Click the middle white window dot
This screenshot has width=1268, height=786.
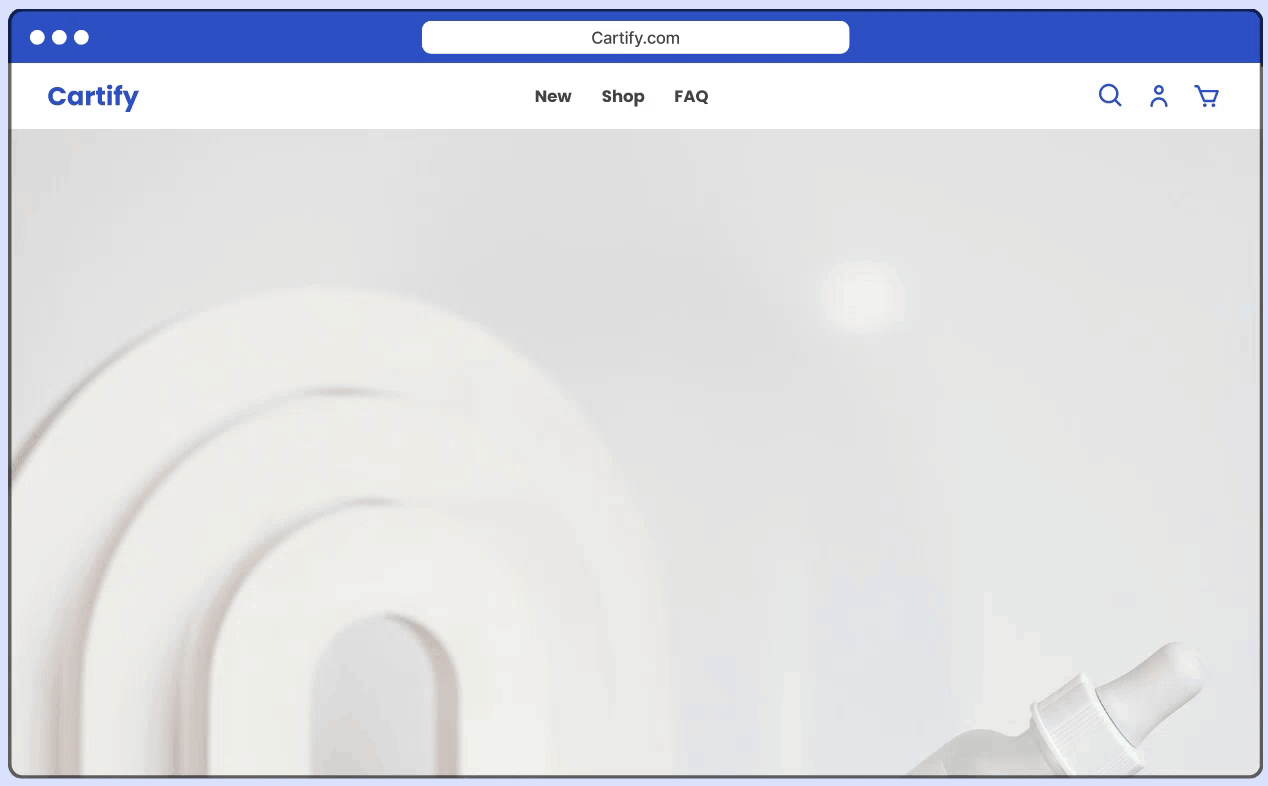59,38
